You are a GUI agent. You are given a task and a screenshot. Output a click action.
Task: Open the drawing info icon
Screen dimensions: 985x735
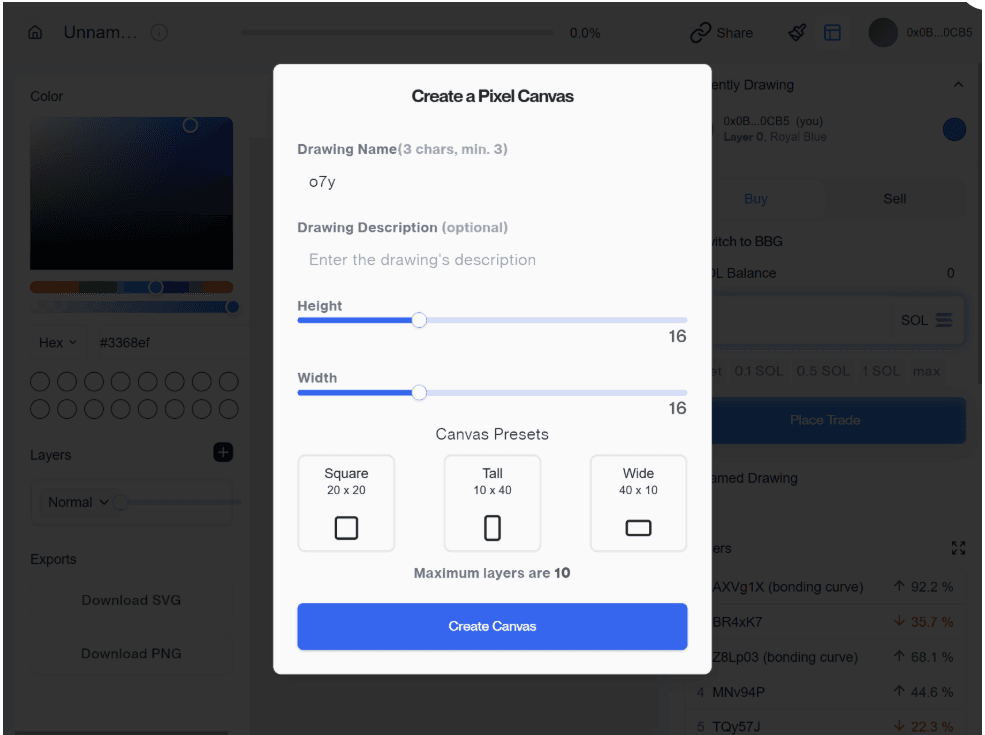pos(159,33)
